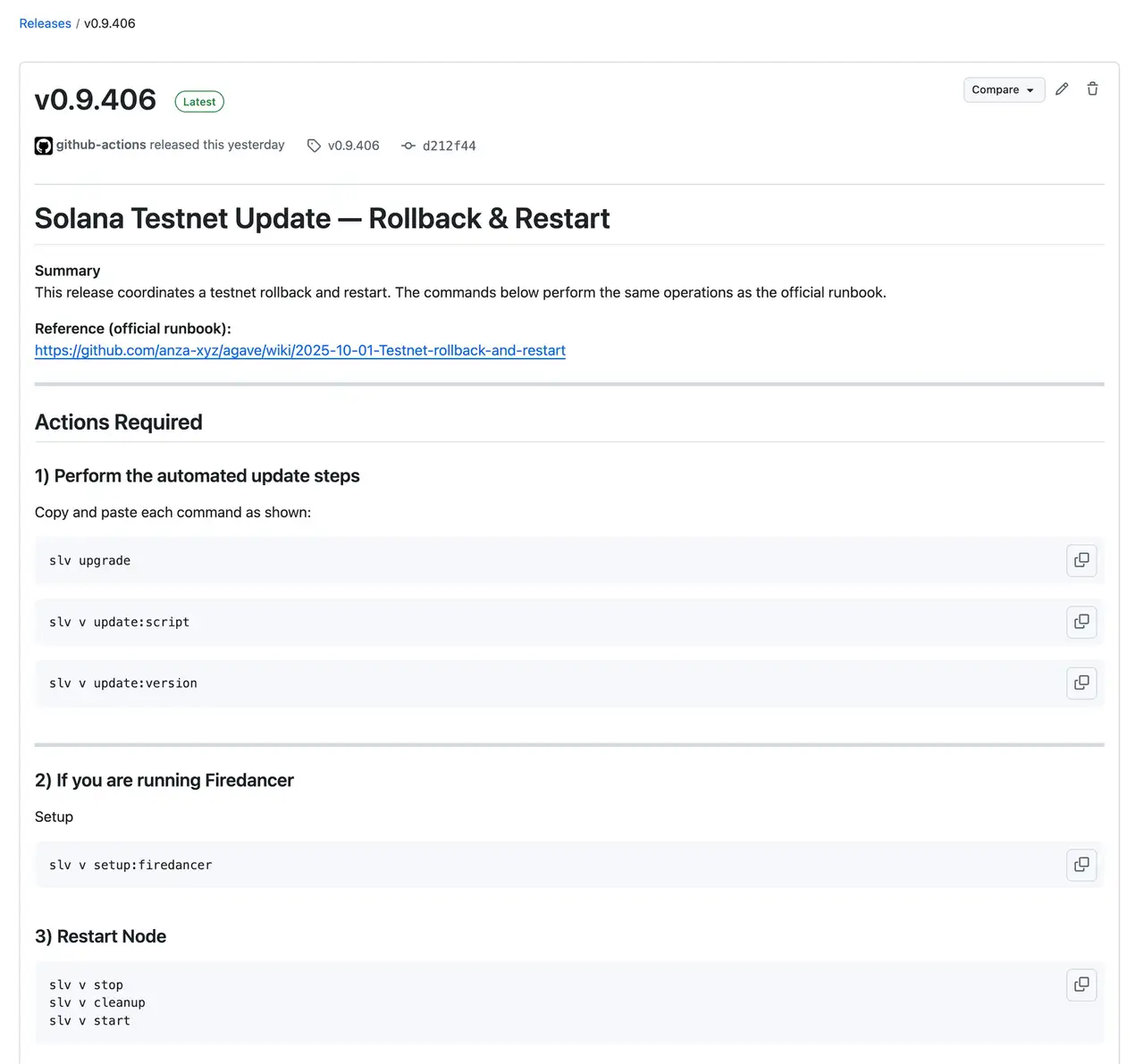Expand the Compare dropdown
The height and width of the screenshot is (1064, 1144).
pyautogui.click(x=1030, y=89)
